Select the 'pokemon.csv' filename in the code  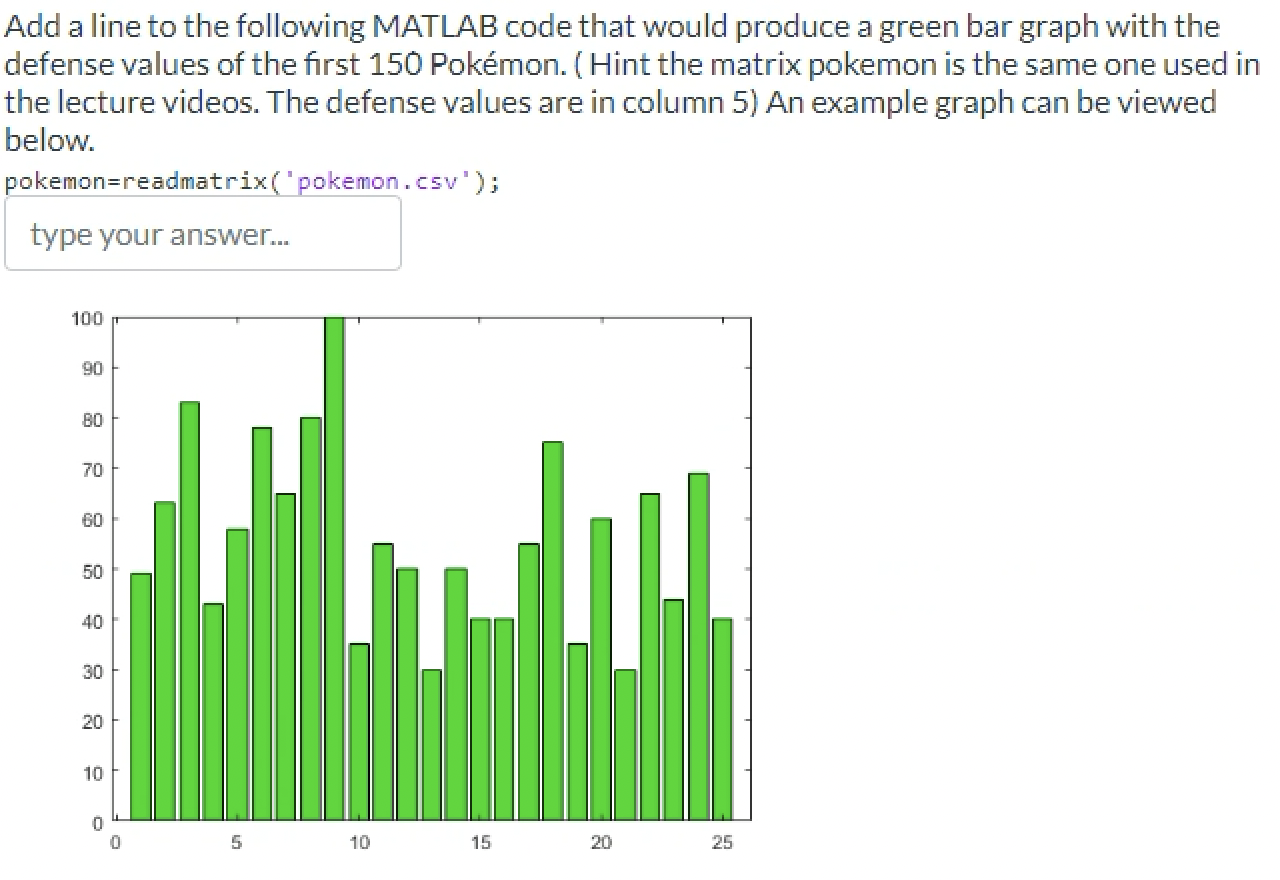coord(385,181)
